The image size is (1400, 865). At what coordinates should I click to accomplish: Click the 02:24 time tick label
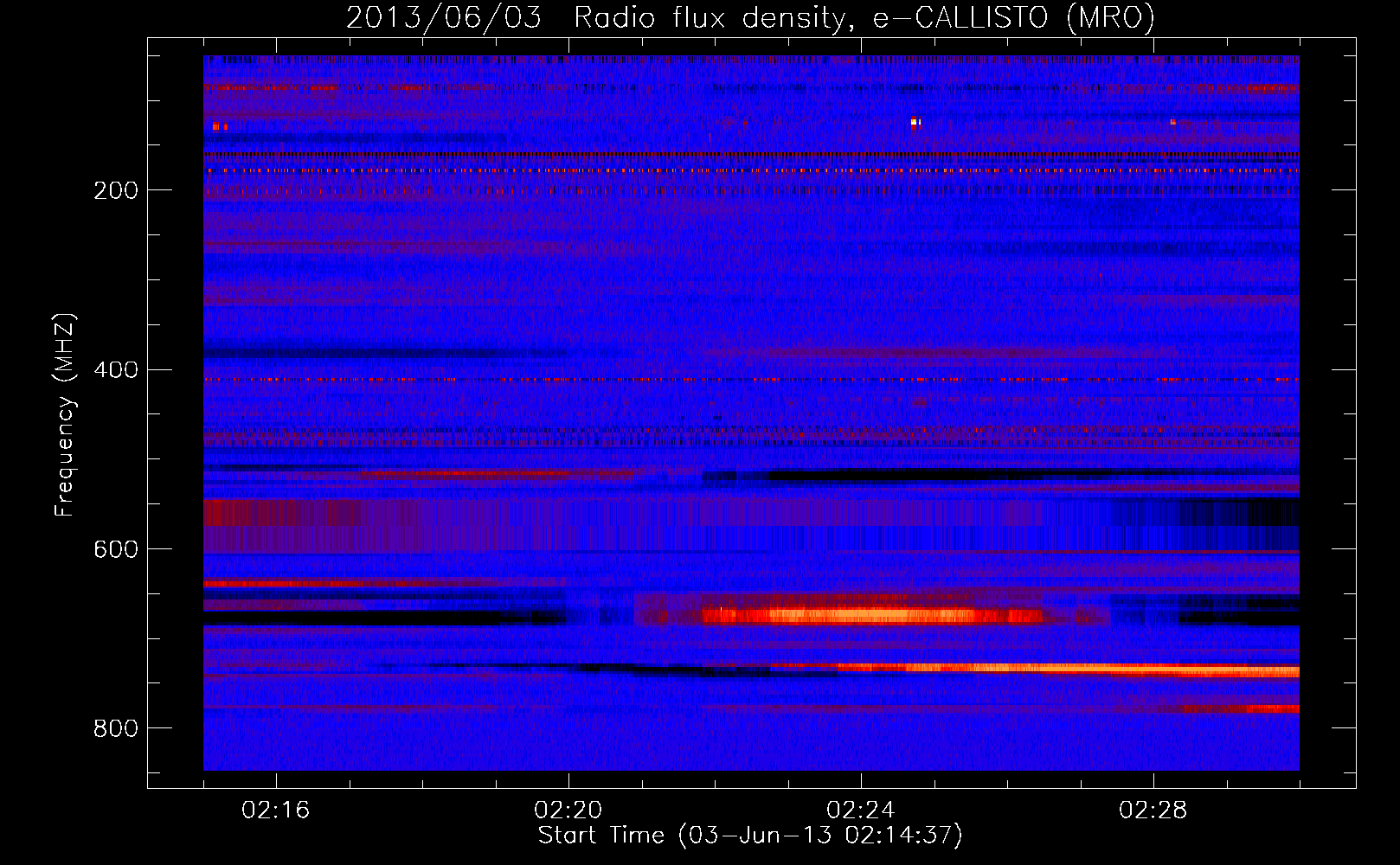click(x=861, y=811)
